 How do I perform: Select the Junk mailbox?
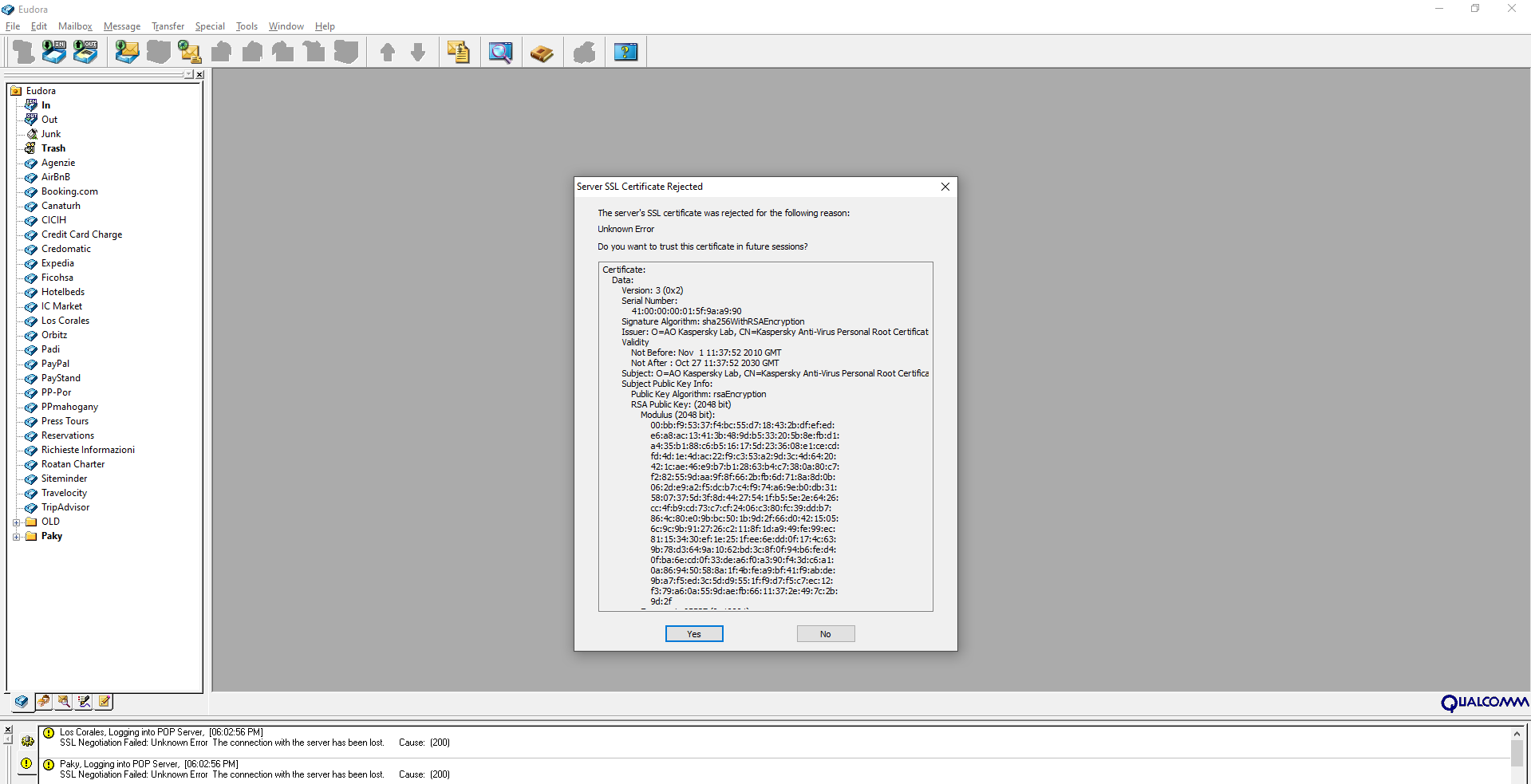(51, 134)
